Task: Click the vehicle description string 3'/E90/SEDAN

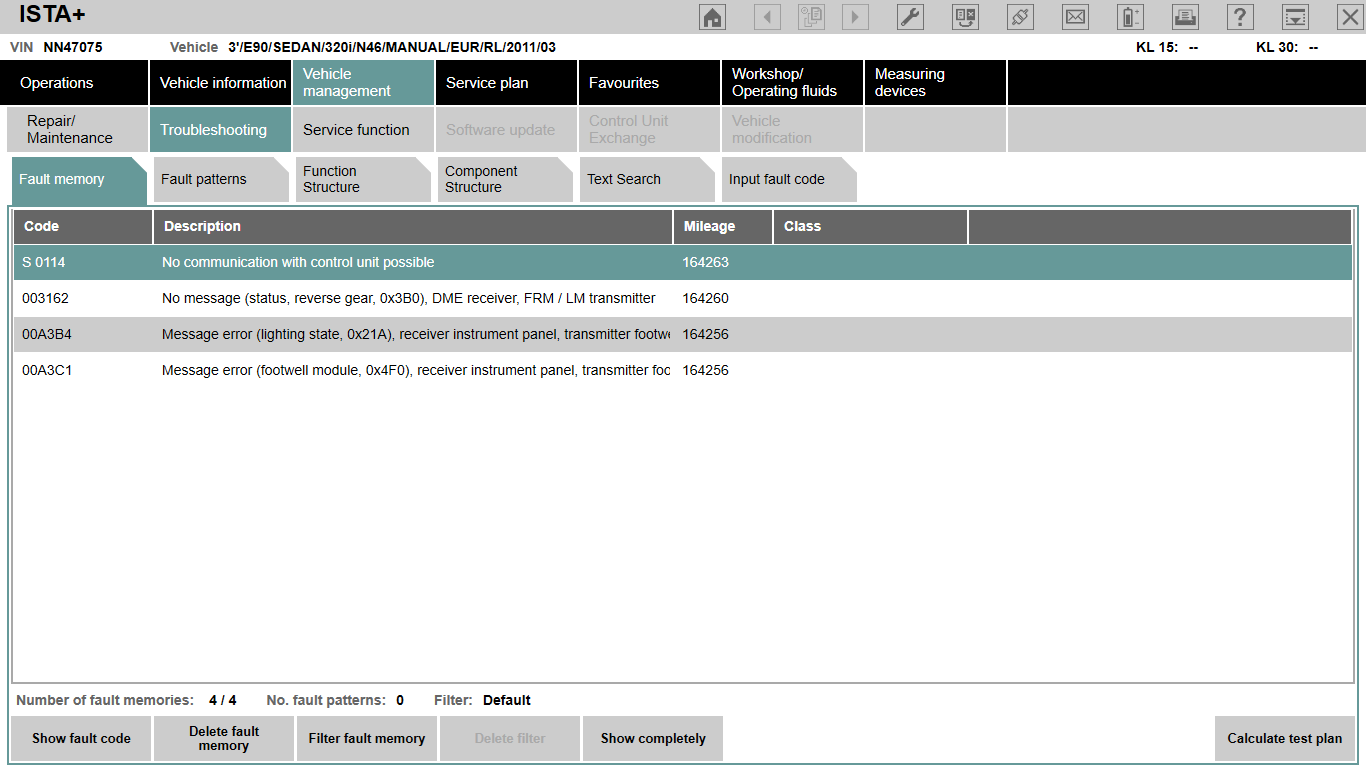Action: point(392,47)
